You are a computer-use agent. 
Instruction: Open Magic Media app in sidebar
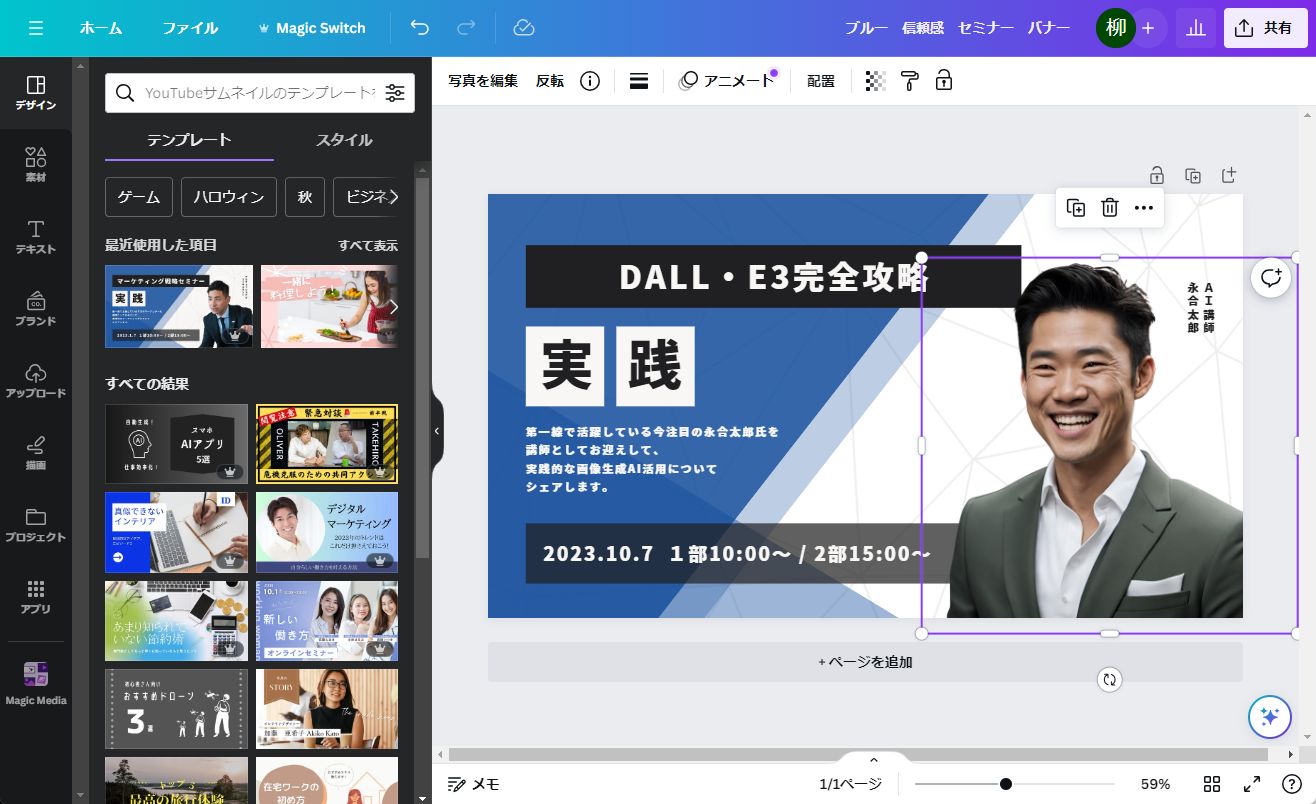pyautogui.click(x=36, y=683)
